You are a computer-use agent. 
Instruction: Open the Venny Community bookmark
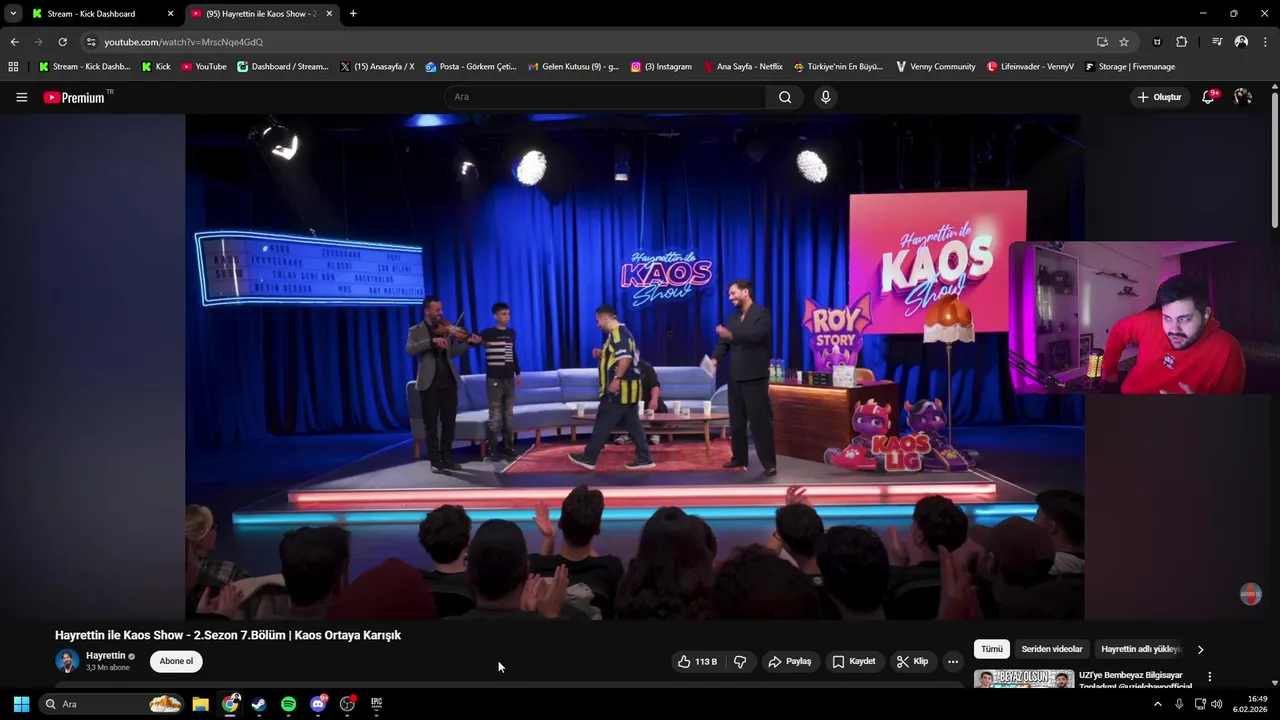935,67
